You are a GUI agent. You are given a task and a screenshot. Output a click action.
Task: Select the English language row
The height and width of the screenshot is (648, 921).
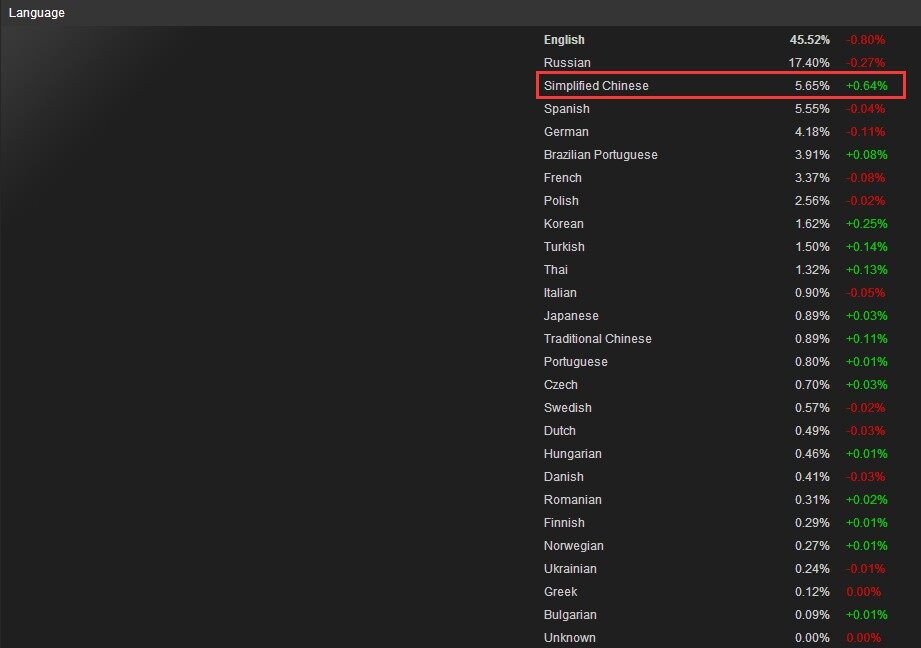click(714, 40)
